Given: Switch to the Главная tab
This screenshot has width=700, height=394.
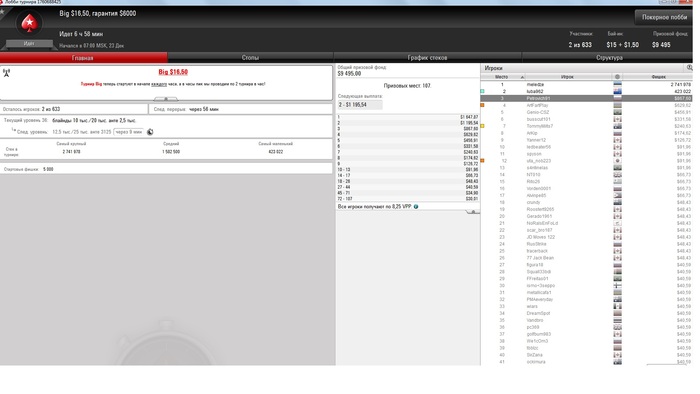Looking at the screenshot, I should (83, 58).
